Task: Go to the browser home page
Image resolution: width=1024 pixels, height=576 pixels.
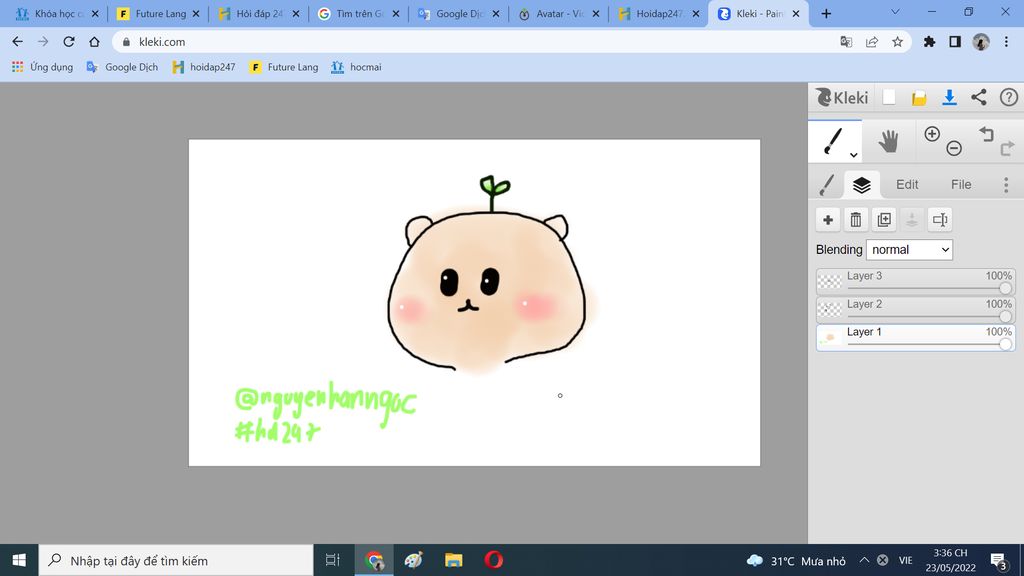Action: coord(94,42)
